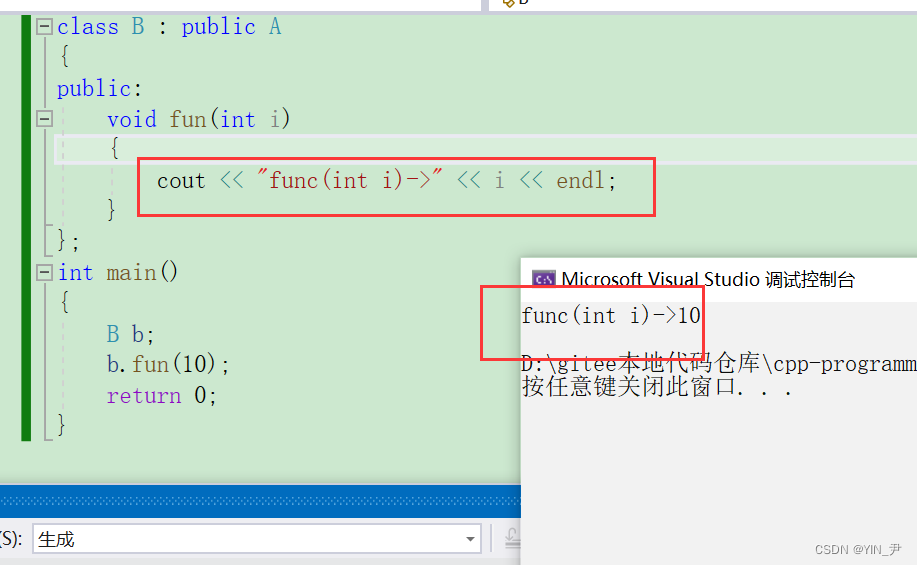Click the 'b.fun(10);' call line
The image size is (917, 565).
(168, 364)
